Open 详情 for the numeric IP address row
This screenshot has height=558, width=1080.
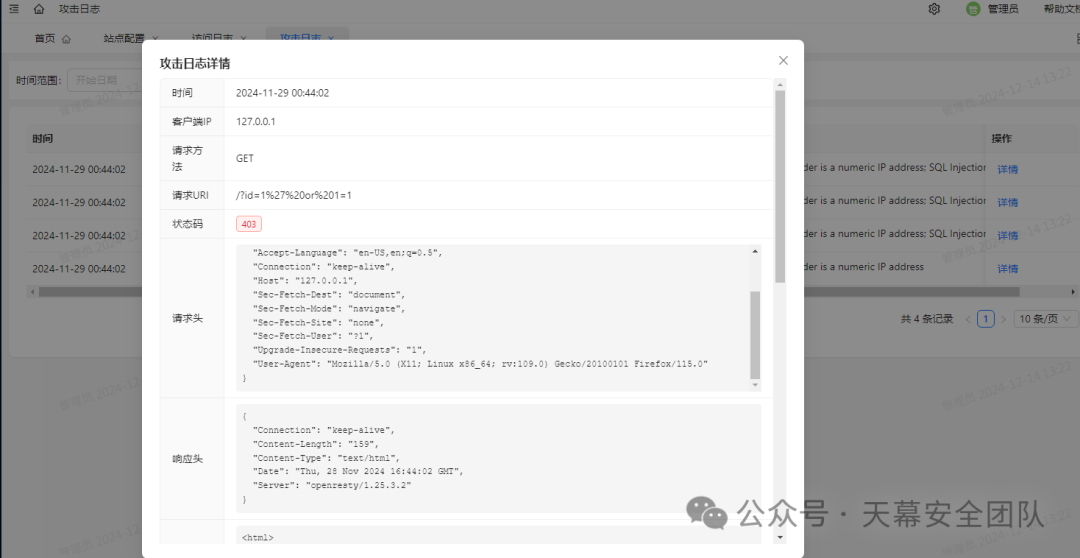1008,268
